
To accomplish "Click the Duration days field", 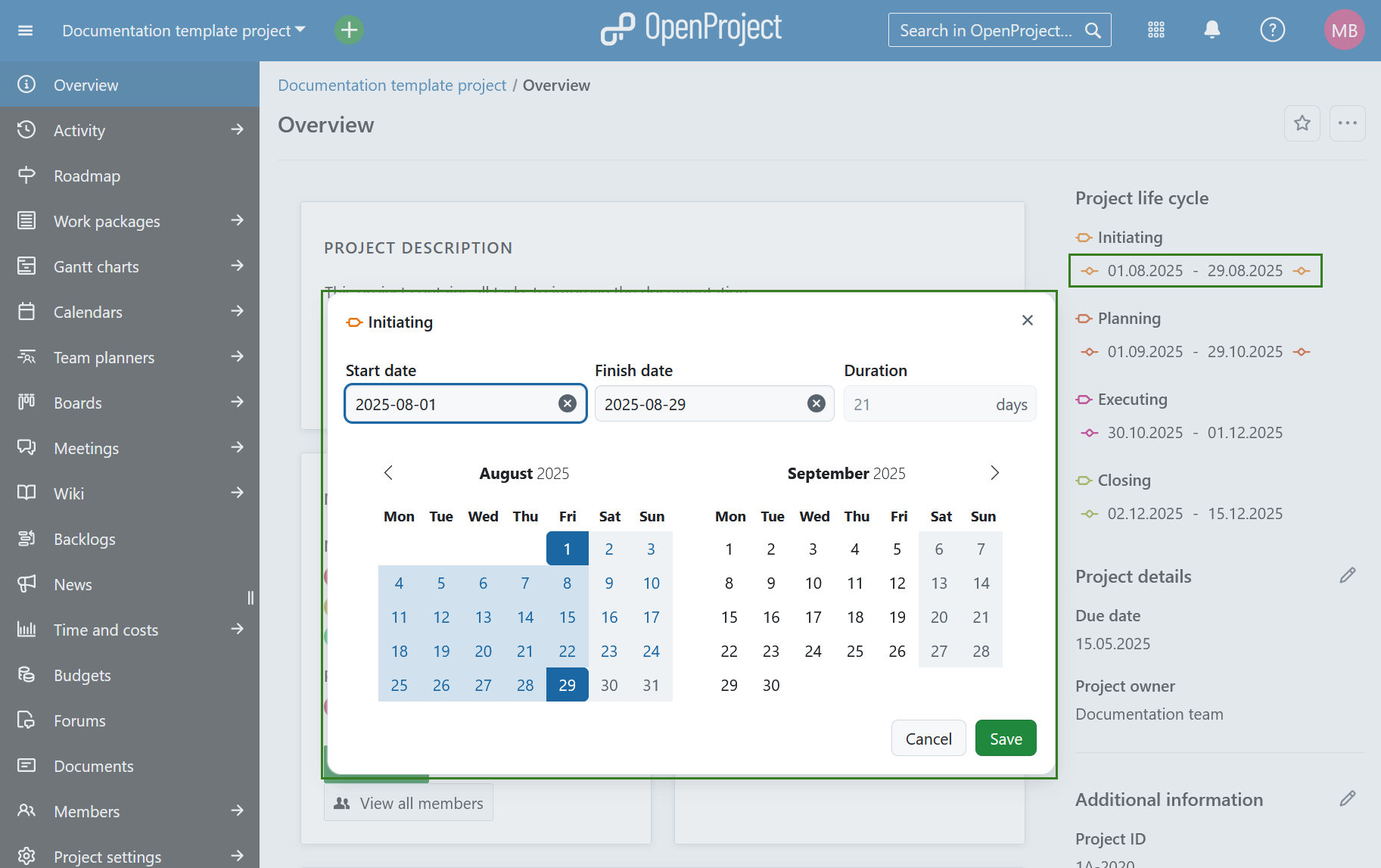I will tap(939, 403).
